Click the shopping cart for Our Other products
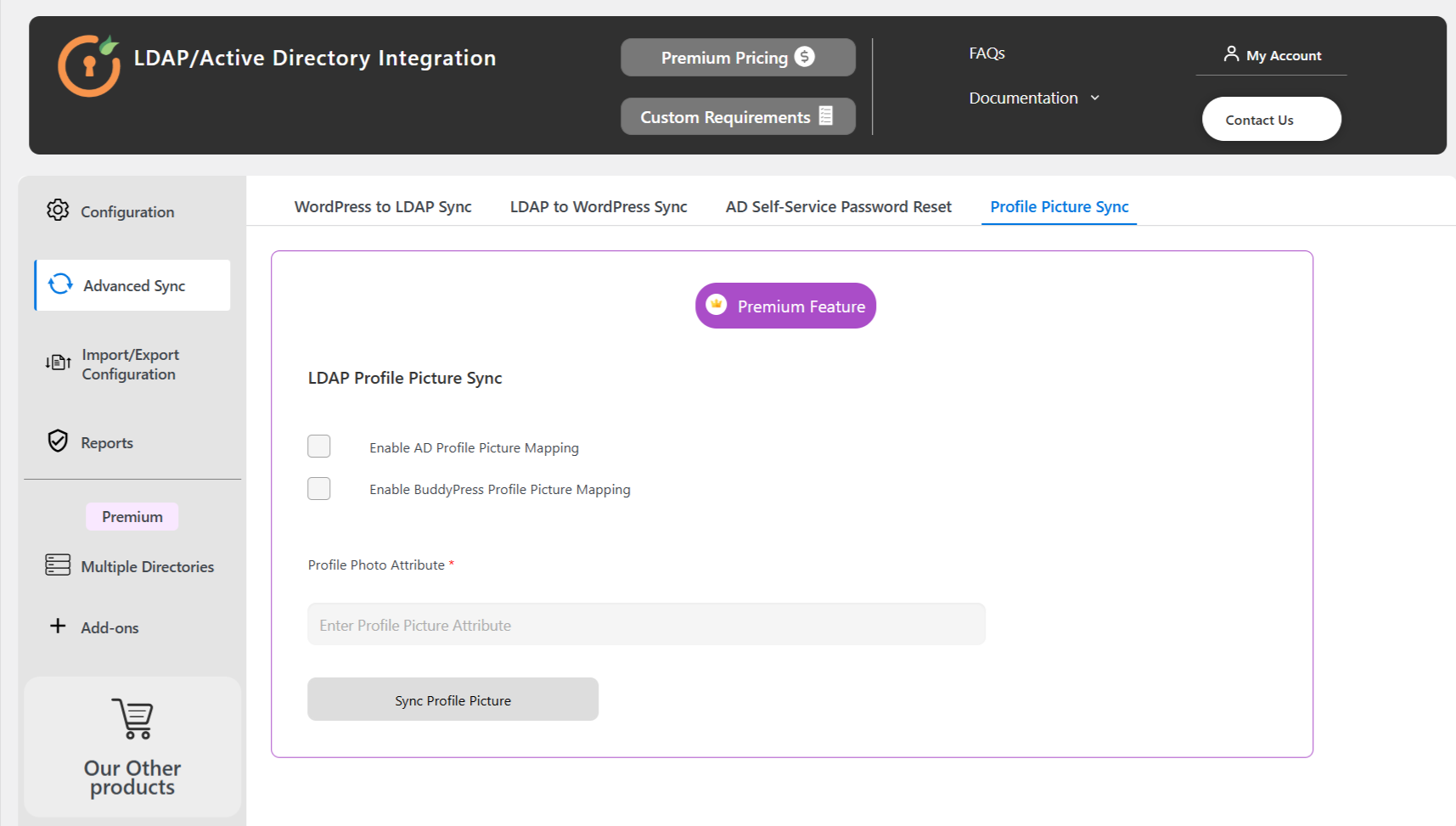Viewport: 1456px width, 826px height. 132,719
